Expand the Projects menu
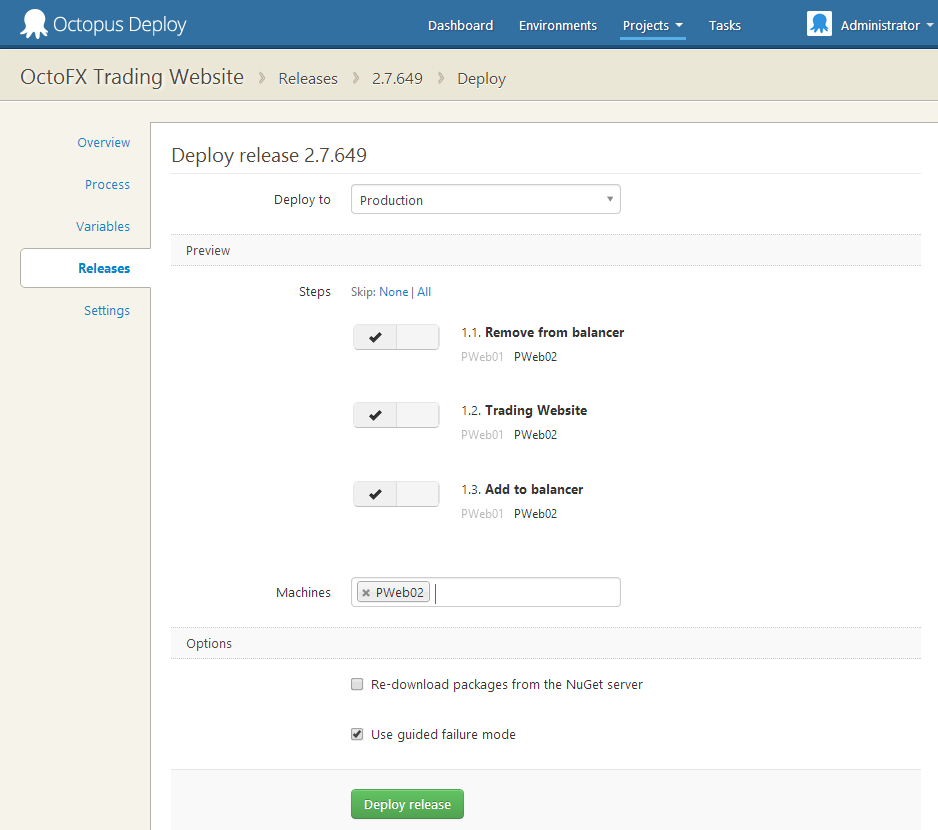The image size is (938, 830). (652, 26)
